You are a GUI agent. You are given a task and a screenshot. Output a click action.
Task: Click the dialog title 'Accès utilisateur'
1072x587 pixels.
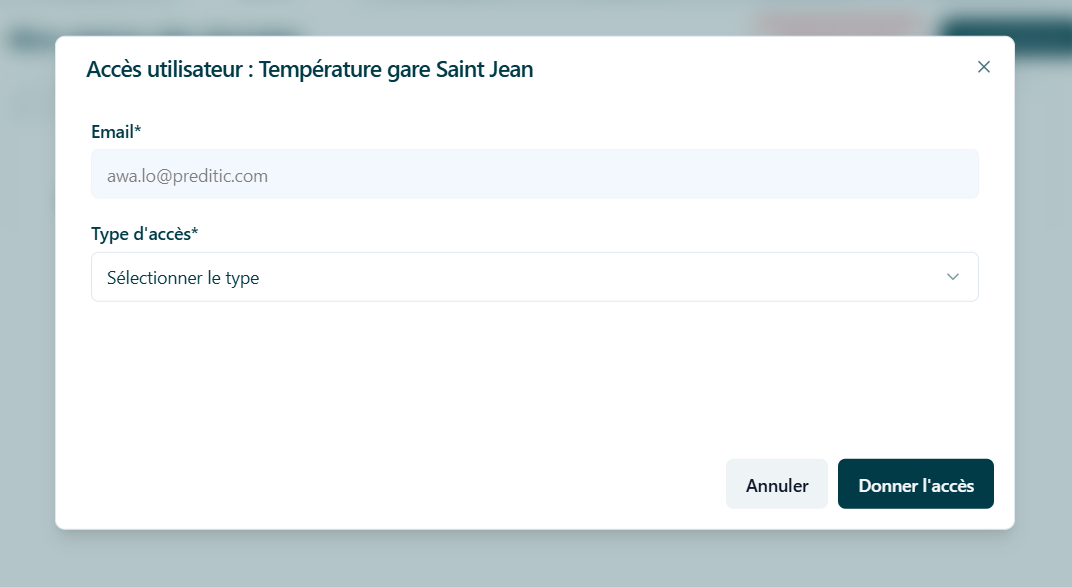164,69
